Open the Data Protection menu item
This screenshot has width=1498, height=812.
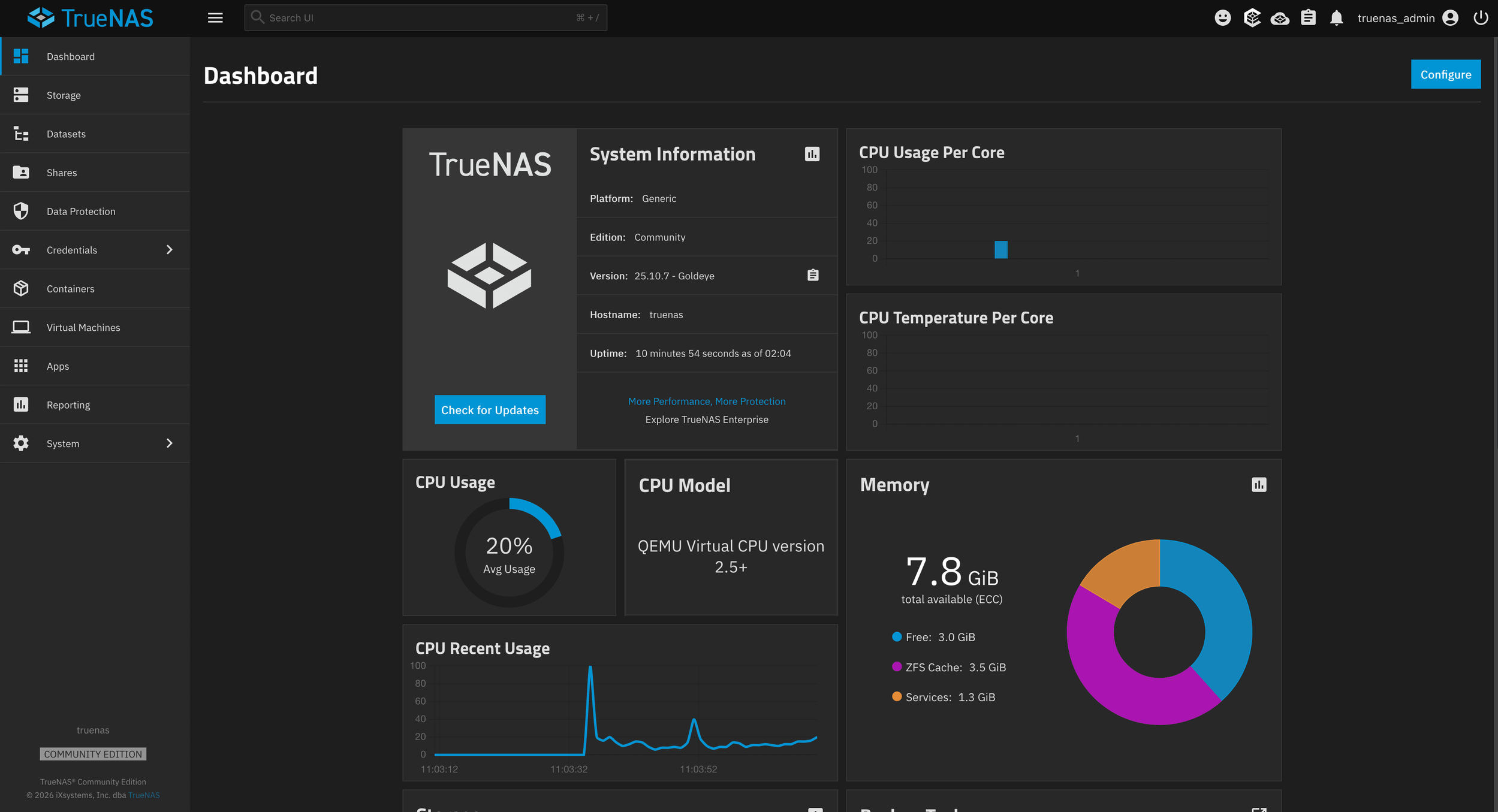point(95,211)
